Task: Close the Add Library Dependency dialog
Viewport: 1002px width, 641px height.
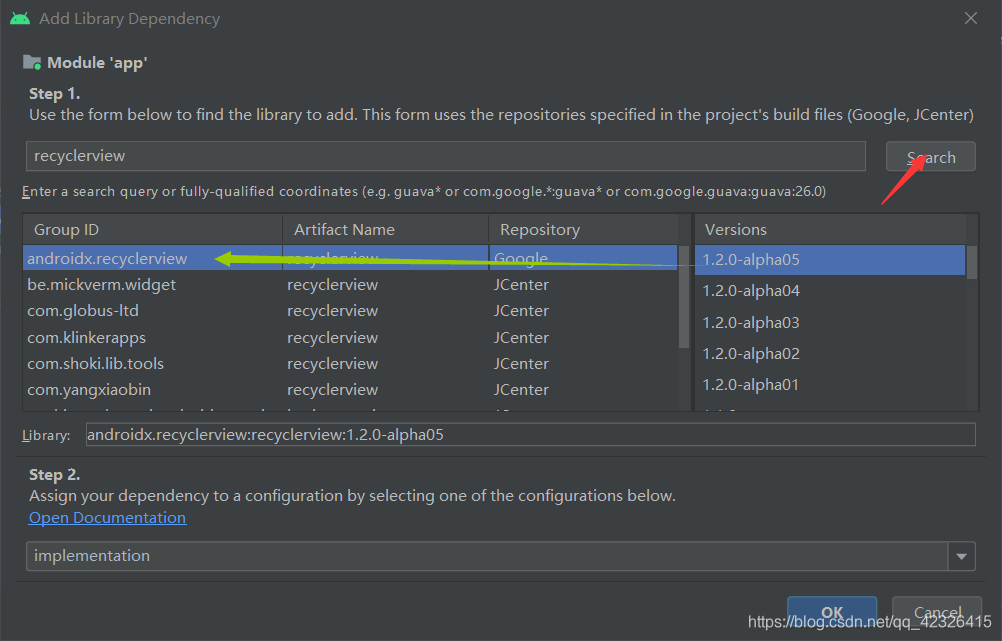Action: point(971,19)
